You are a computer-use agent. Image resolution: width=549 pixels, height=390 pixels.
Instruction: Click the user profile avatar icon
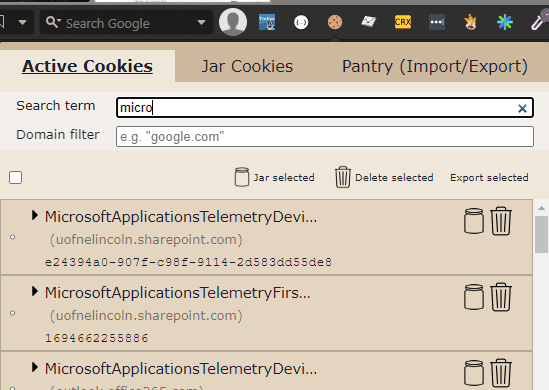(233, 22)
